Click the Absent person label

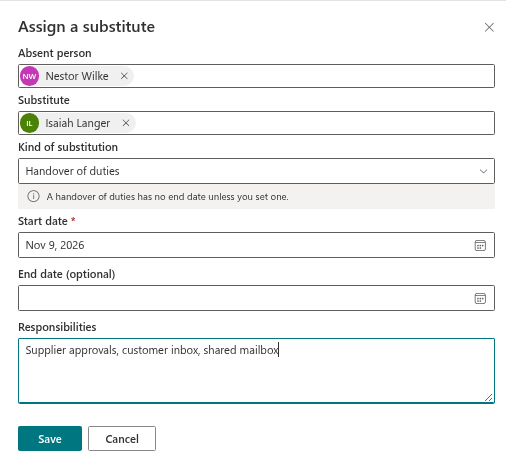[x=55, y=53]
